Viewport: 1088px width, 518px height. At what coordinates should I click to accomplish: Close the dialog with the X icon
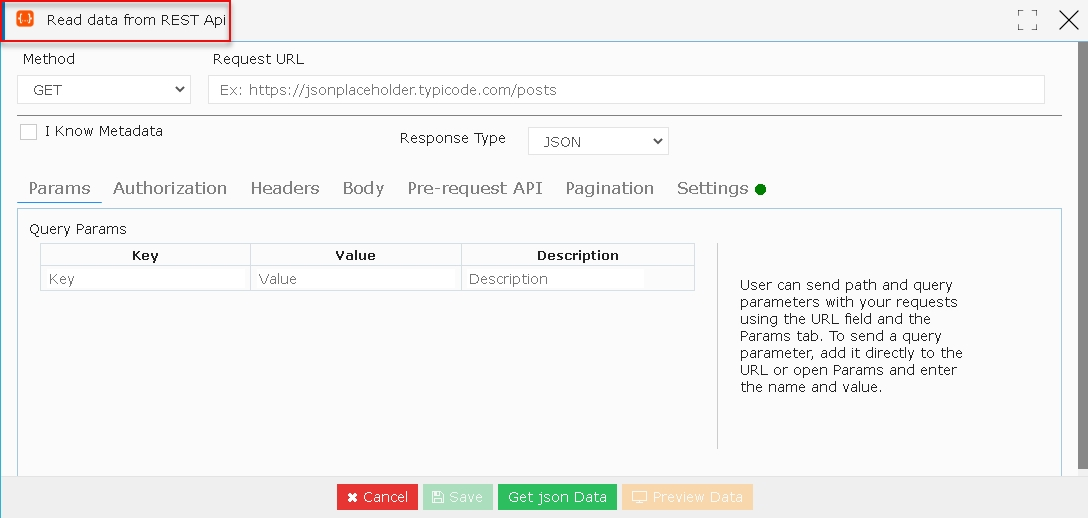tap(1069, 20)
